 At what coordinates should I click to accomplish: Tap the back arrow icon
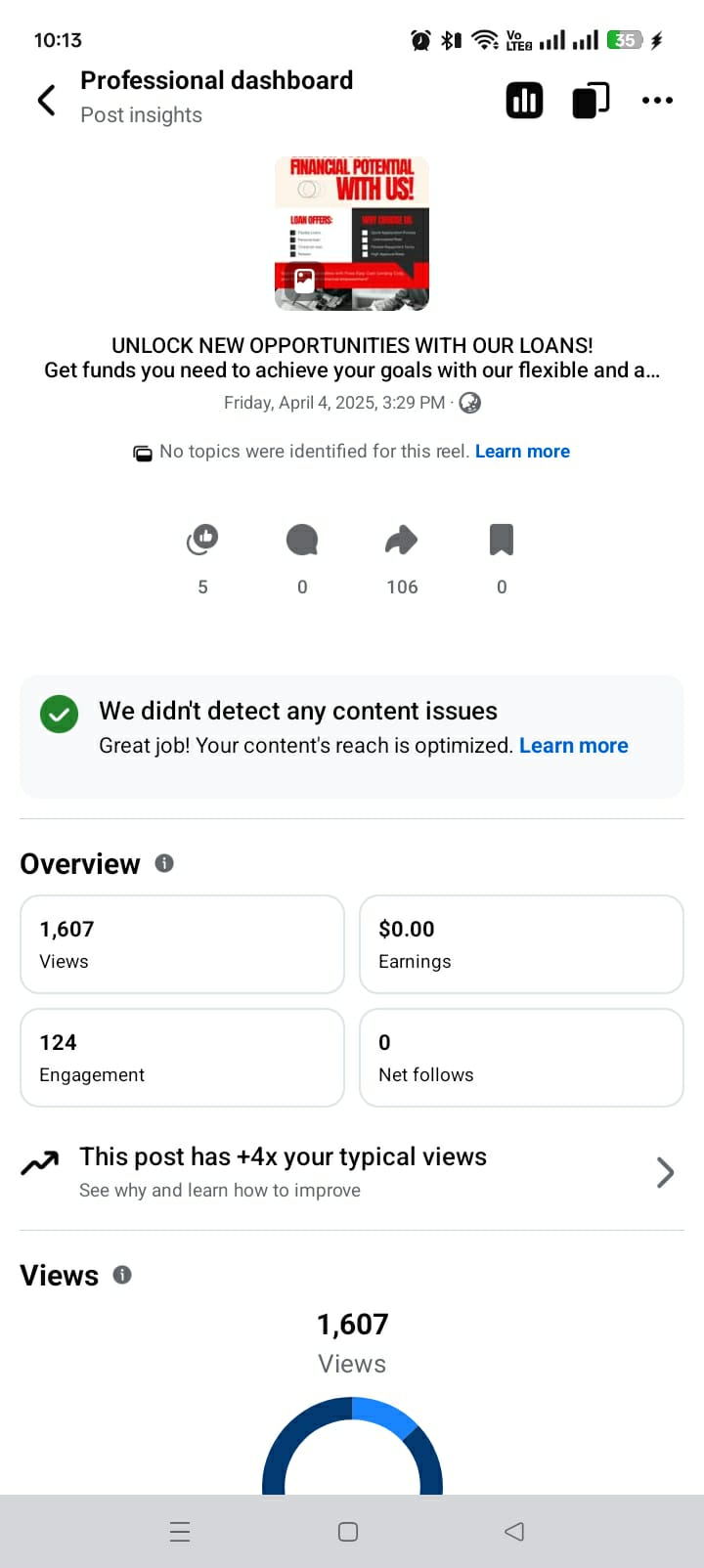[x=46, y=100]
